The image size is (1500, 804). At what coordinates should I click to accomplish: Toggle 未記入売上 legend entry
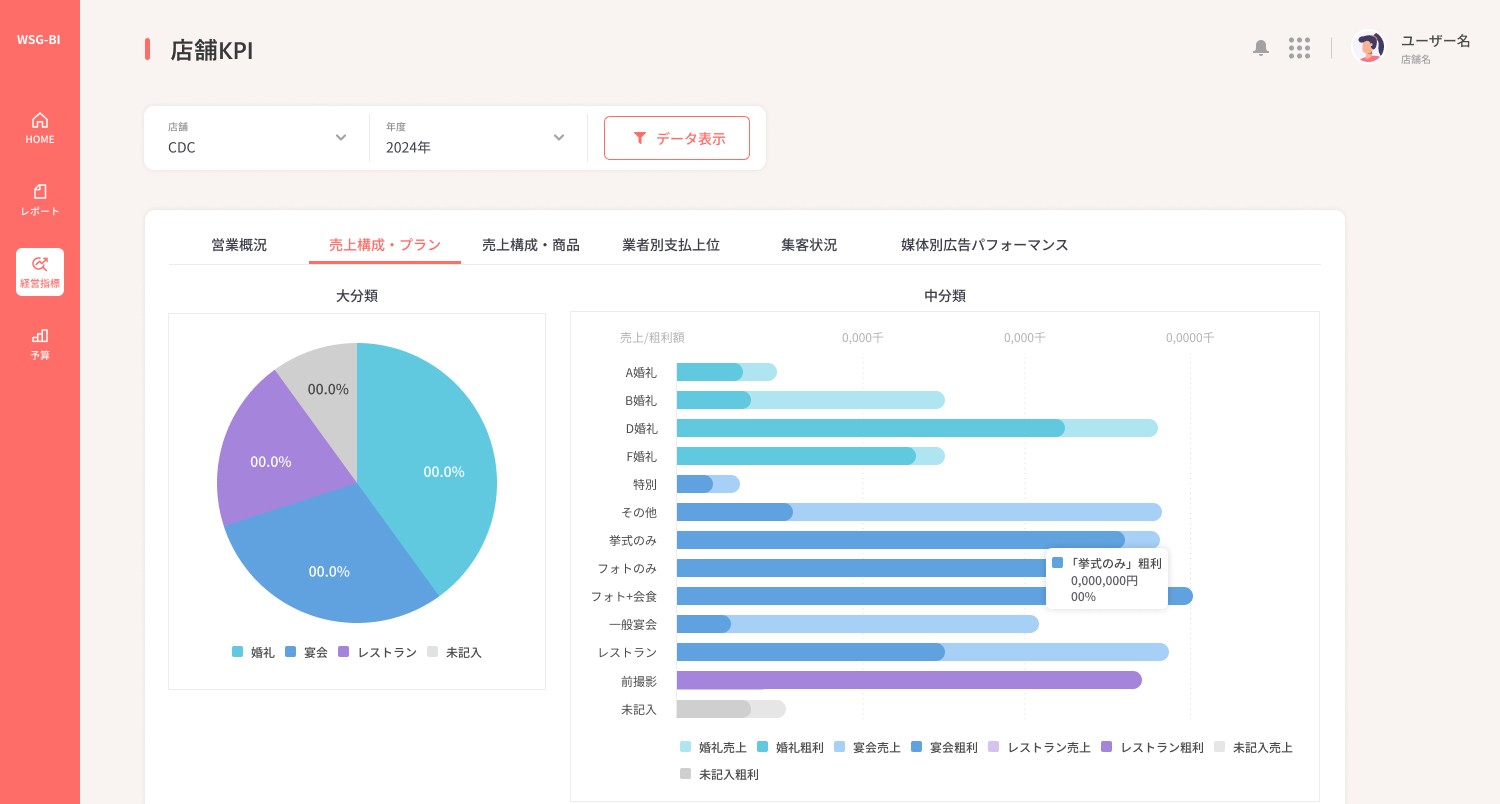1253,747
